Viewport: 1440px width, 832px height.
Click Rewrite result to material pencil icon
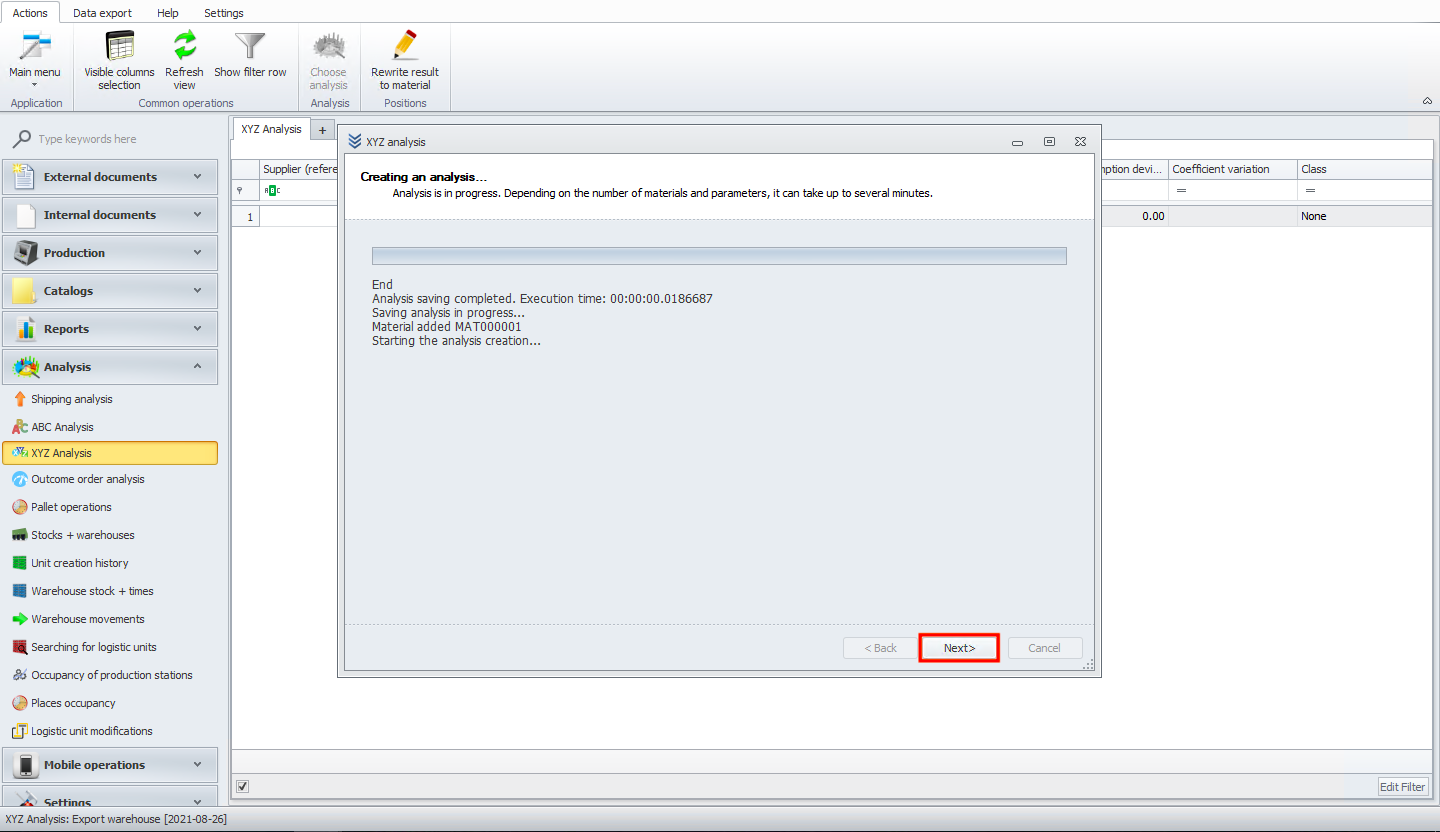tap(405, 46)
